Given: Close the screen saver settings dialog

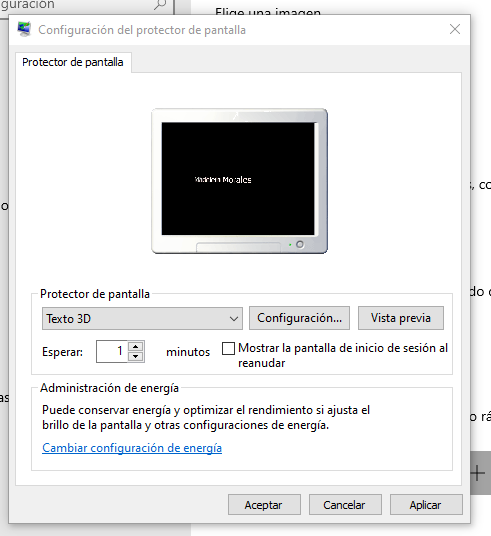Looking at the screenshot, I should (x=455, y=29).
